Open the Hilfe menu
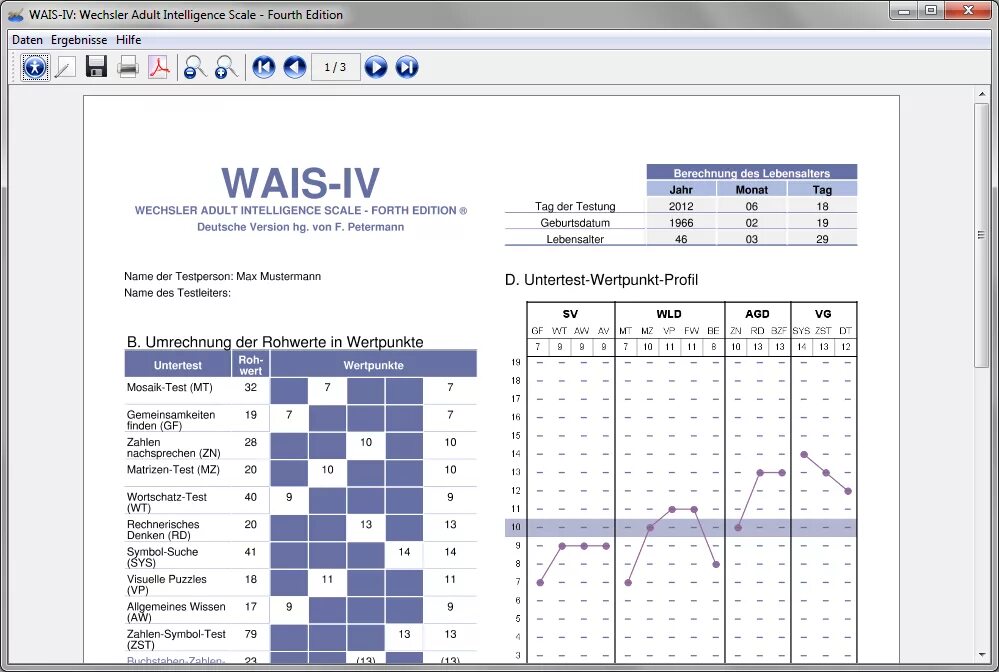Image resolution: width=999 pixels, height=672 pixels. coord(129,39)
